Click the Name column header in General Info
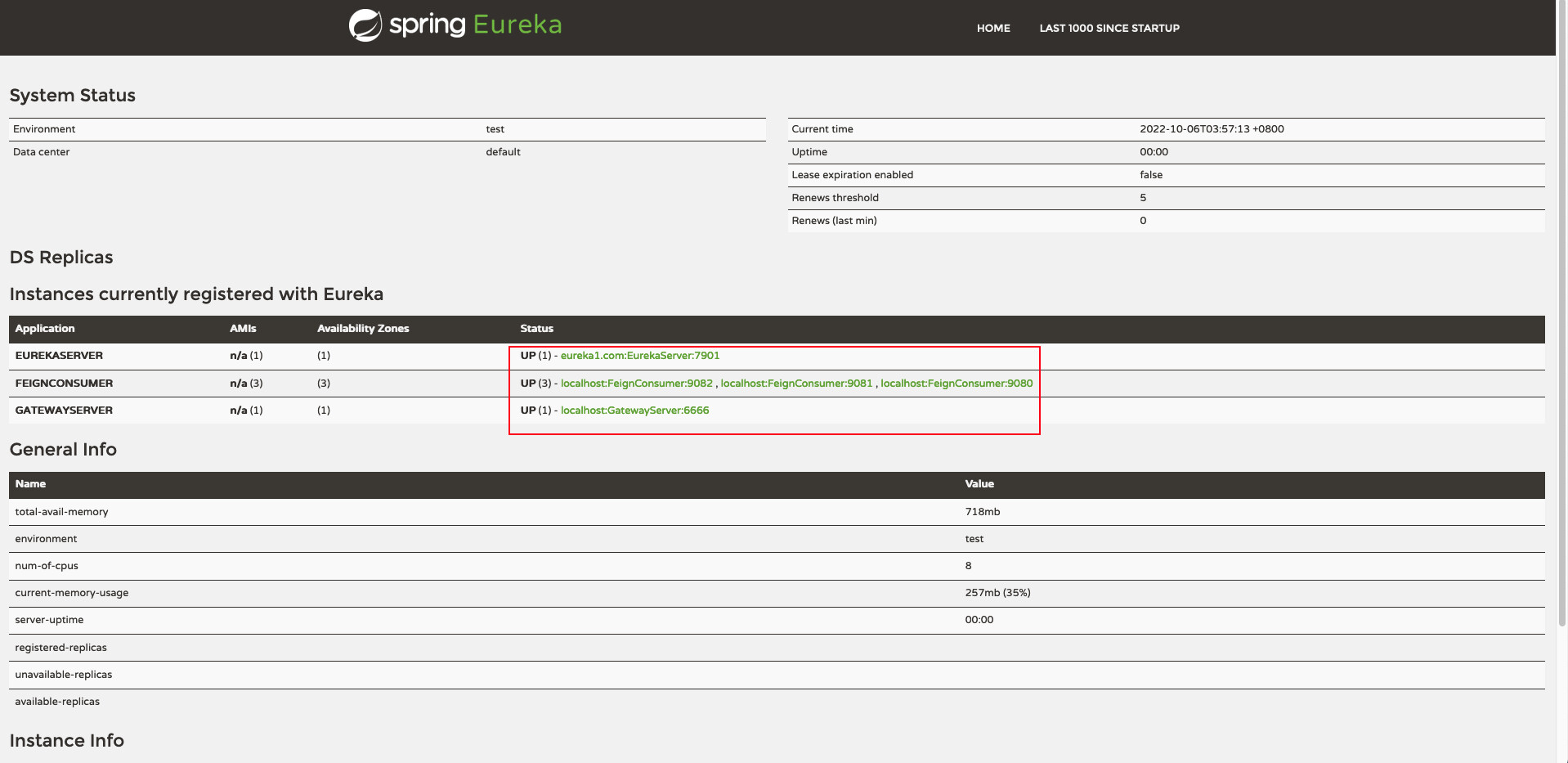 coord(30,484)
